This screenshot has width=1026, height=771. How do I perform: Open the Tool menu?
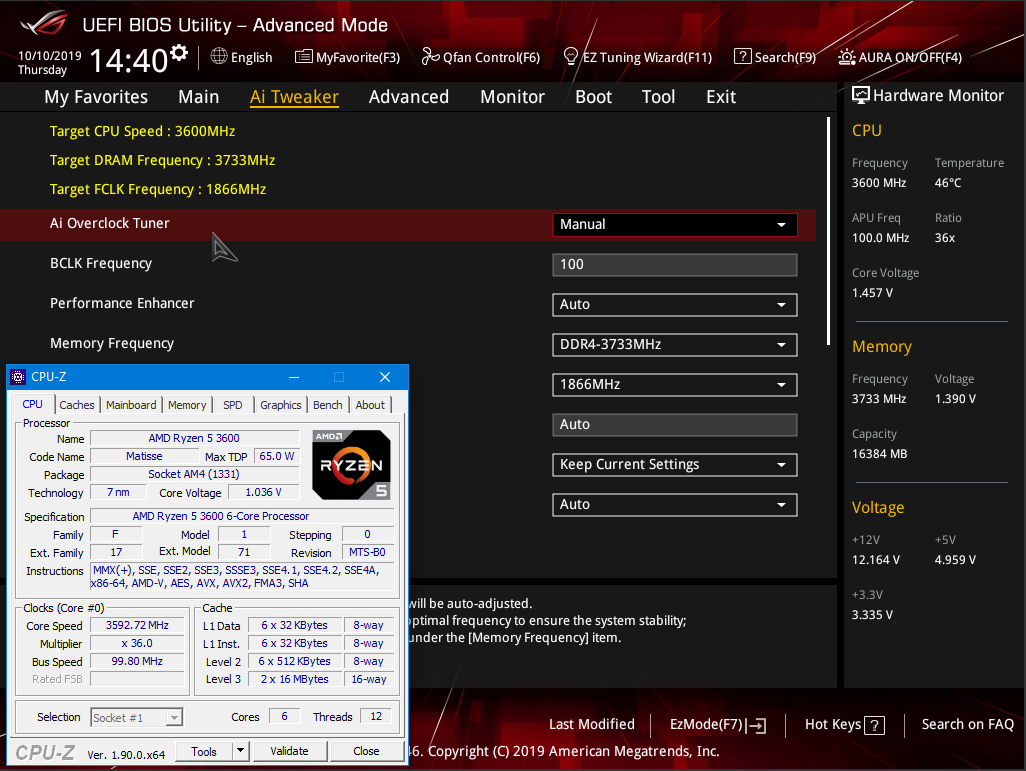tap(658, 97)
